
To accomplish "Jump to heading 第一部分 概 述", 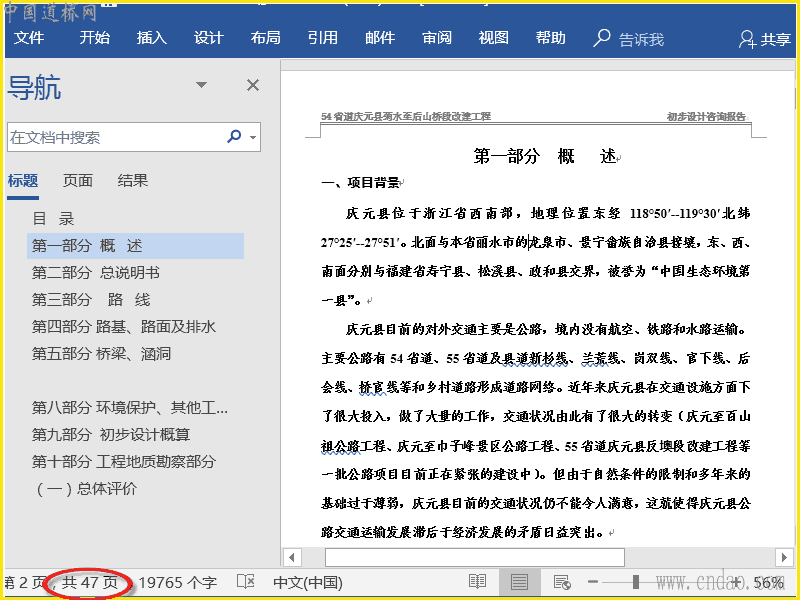I will [135, 246].
